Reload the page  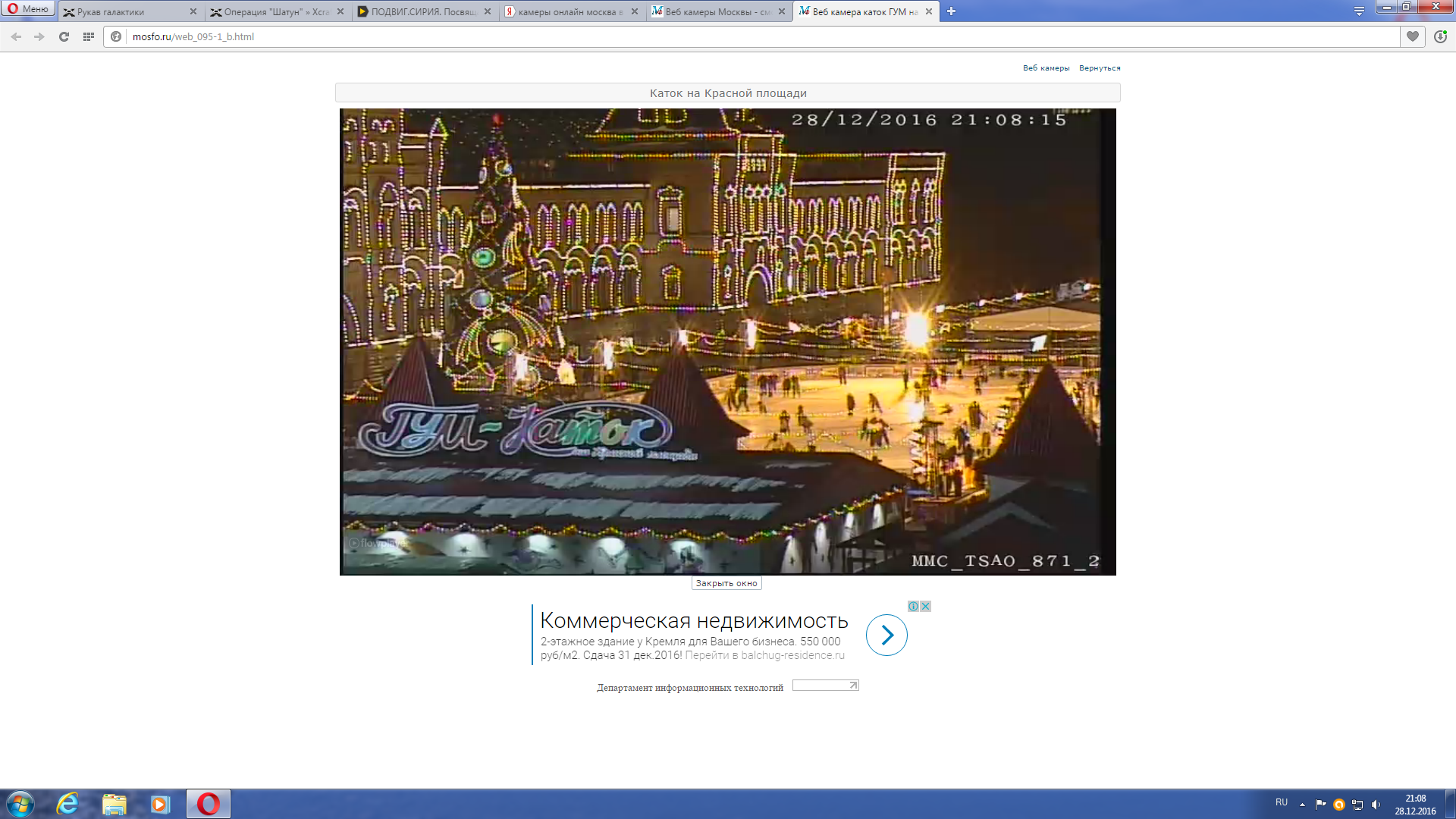point(64,36)
